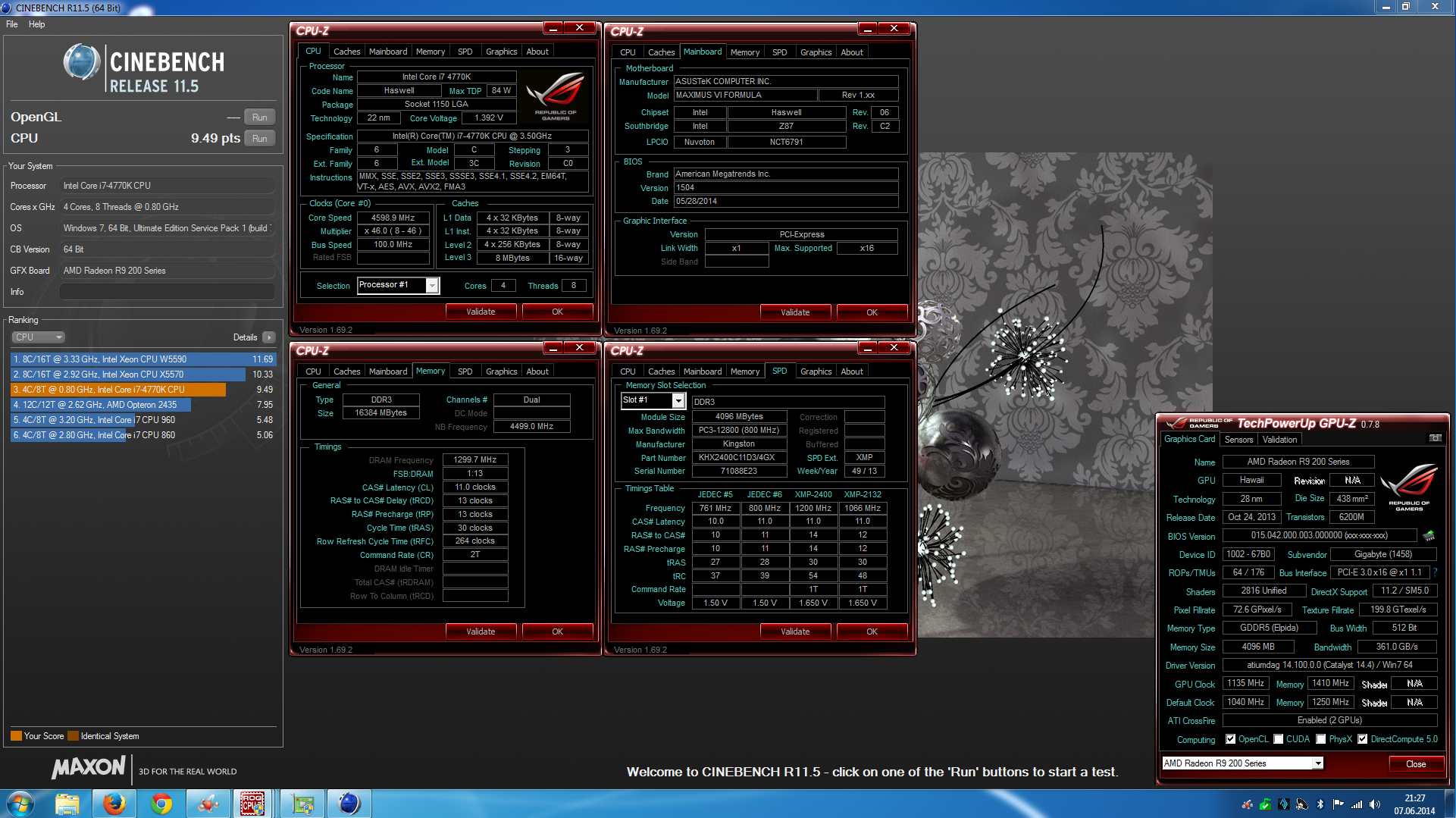Click BIOS Version field in GPU-Z
Screen dimensions: 1456x818
[1319, 536]
